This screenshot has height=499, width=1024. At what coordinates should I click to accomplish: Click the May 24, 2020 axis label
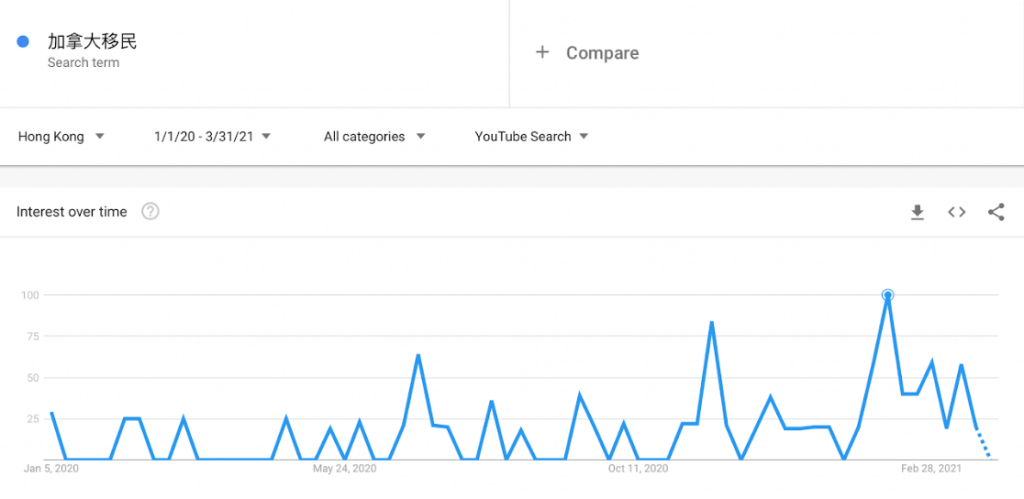[x=344, y=468]
